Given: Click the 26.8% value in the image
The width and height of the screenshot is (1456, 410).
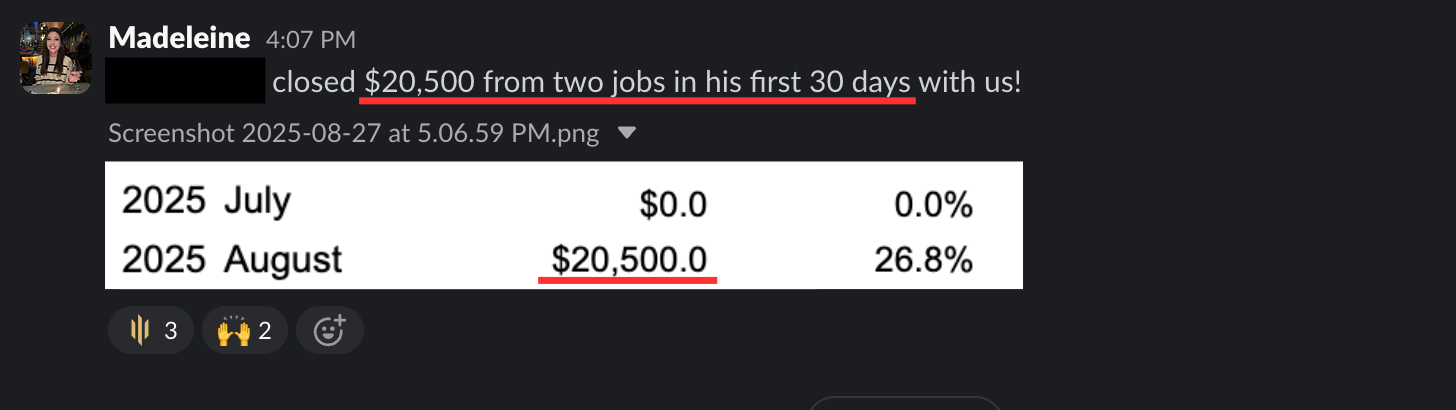Looking at the screenshot, I should coord(923,261).
